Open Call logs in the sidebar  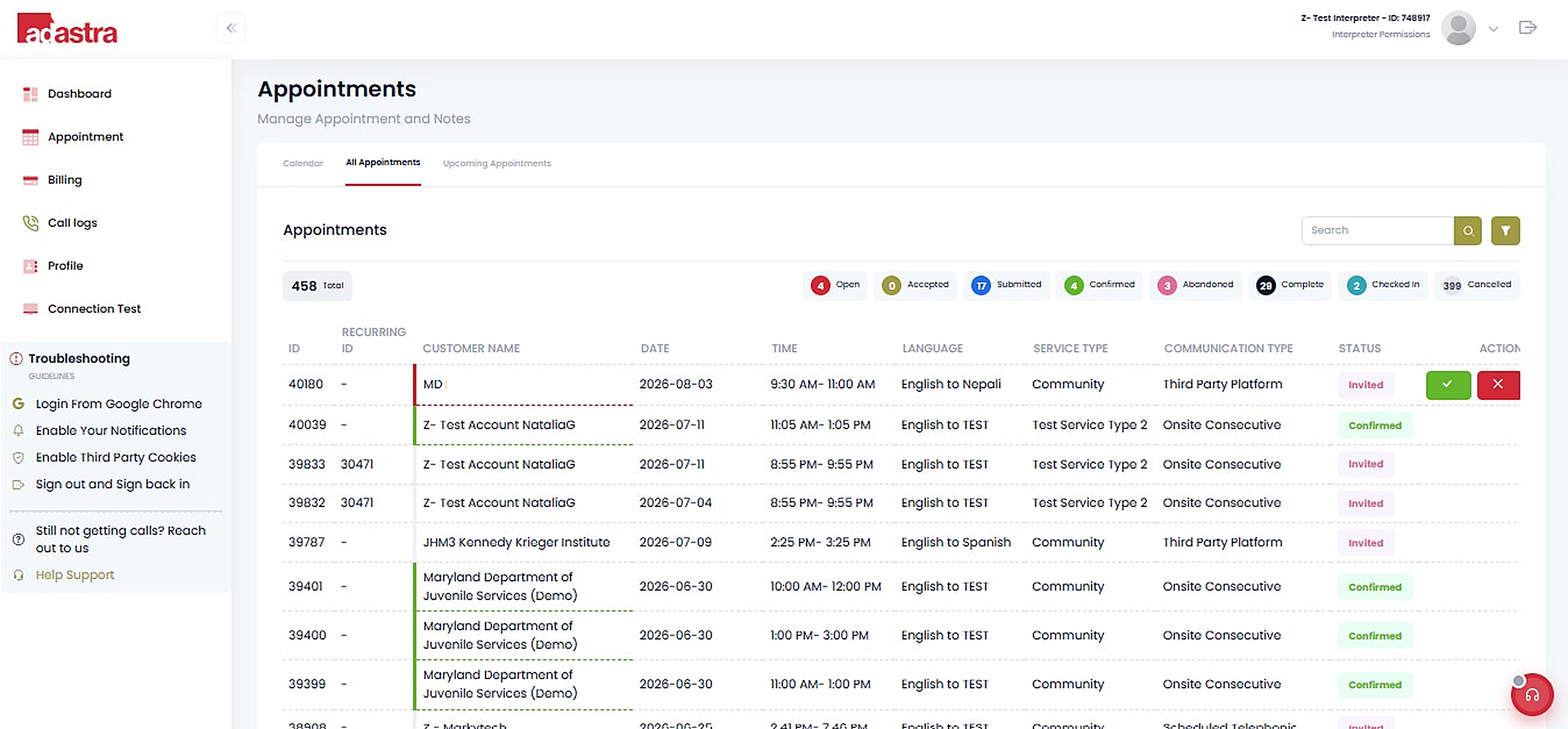point(73,223)
